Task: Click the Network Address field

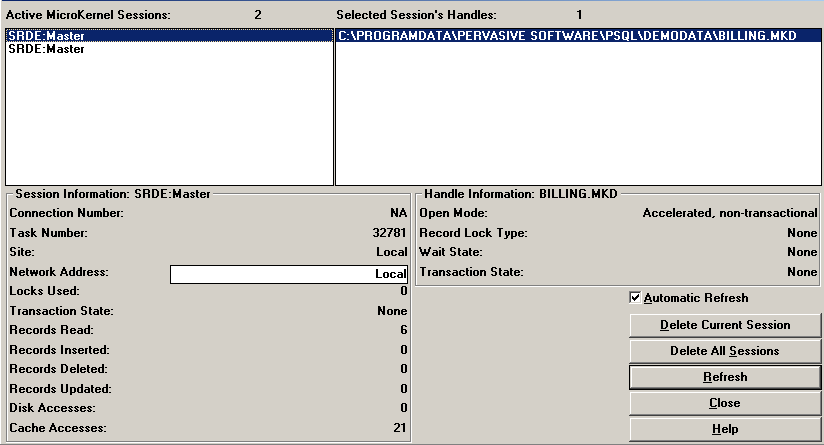Action: point(289,274)
